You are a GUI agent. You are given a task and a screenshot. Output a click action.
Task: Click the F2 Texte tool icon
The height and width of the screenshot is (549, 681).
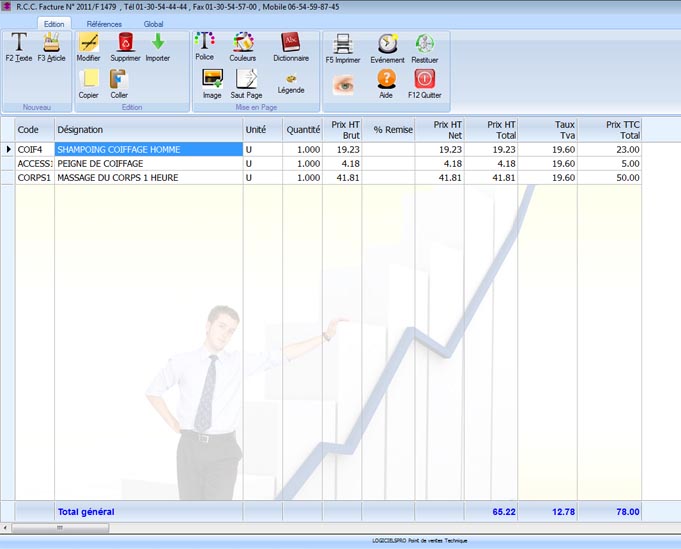19,43
